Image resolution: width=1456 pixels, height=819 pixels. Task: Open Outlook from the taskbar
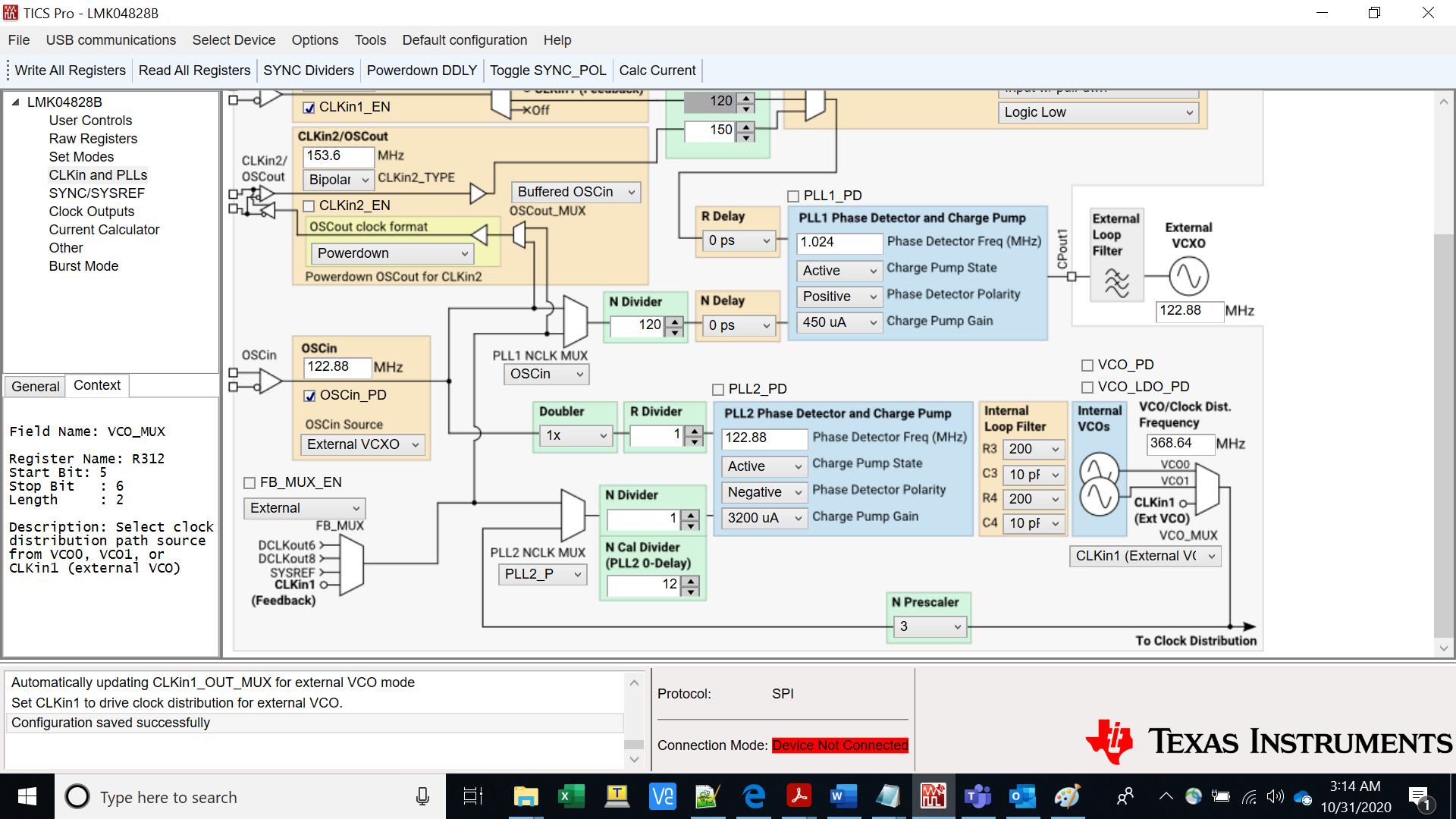click(x=1022, y=796)
